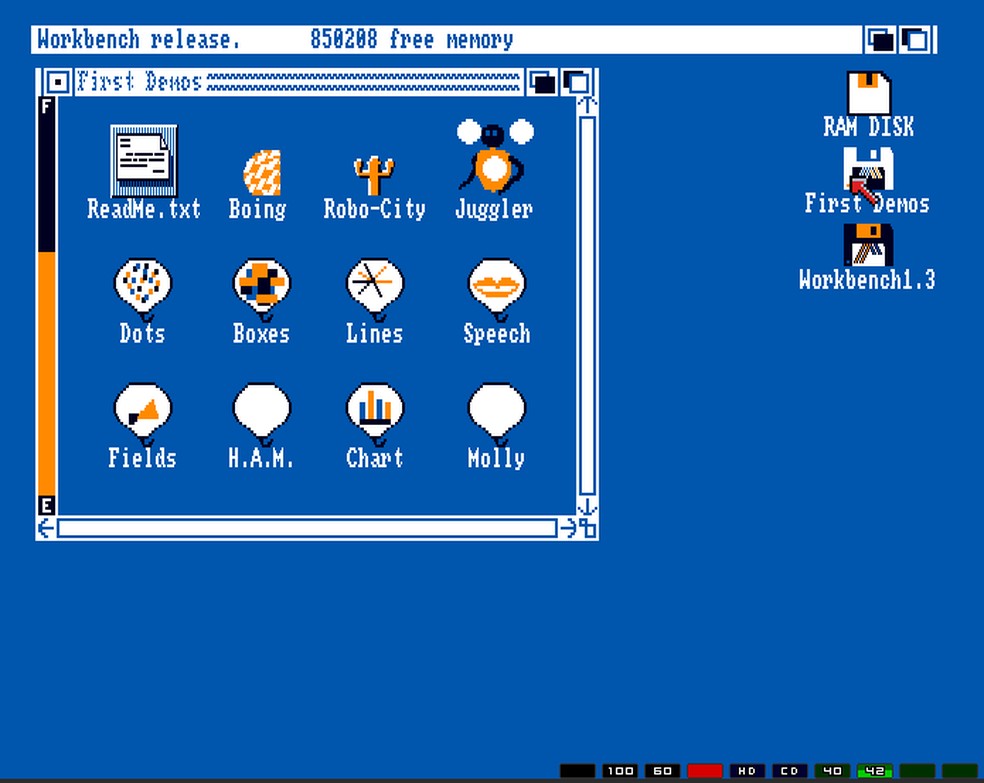Select the RAM DISK desktop icon
984x783 pixels.
pyautogui.click(x=869, y=93)
